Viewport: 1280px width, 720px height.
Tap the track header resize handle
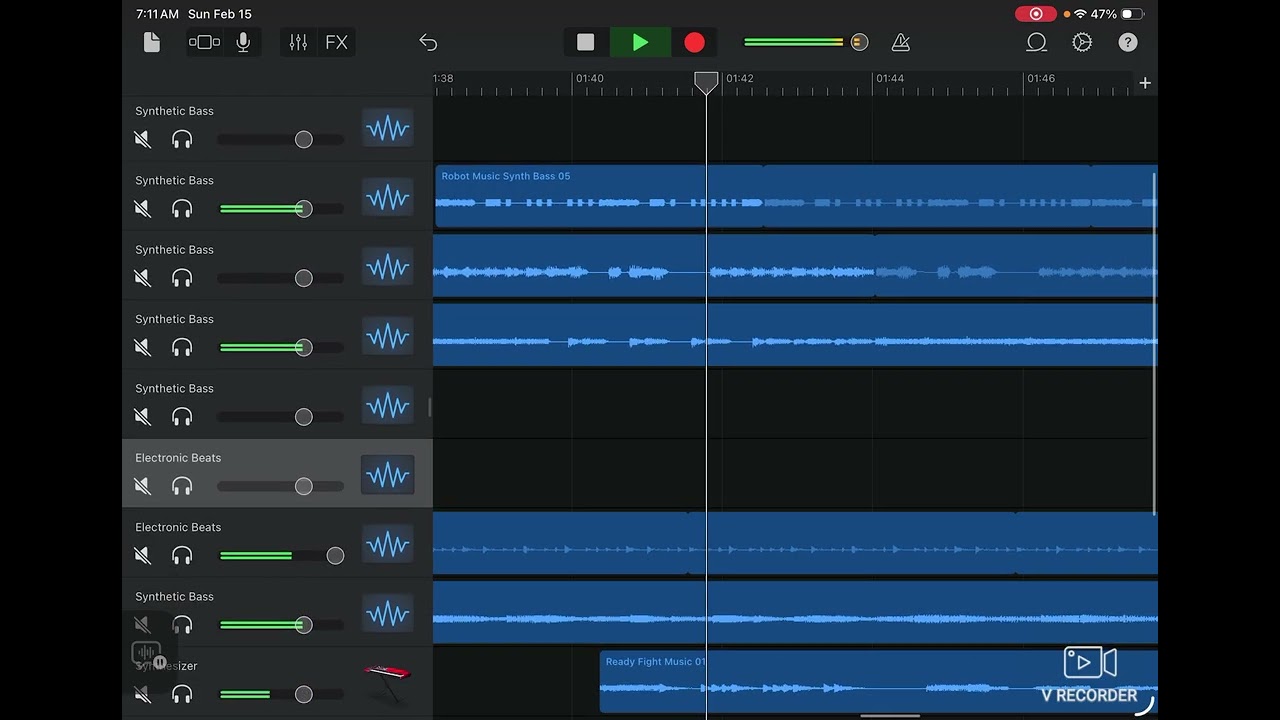point(430,407)
